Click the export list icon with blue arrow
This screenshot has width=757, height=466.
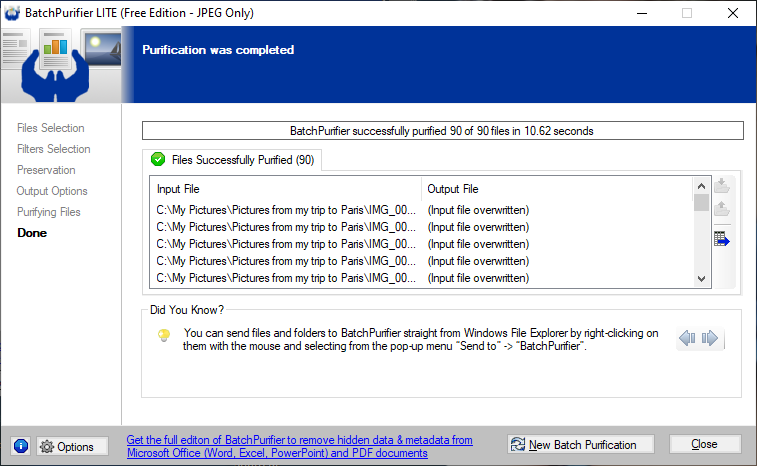[x=722, y=239]
